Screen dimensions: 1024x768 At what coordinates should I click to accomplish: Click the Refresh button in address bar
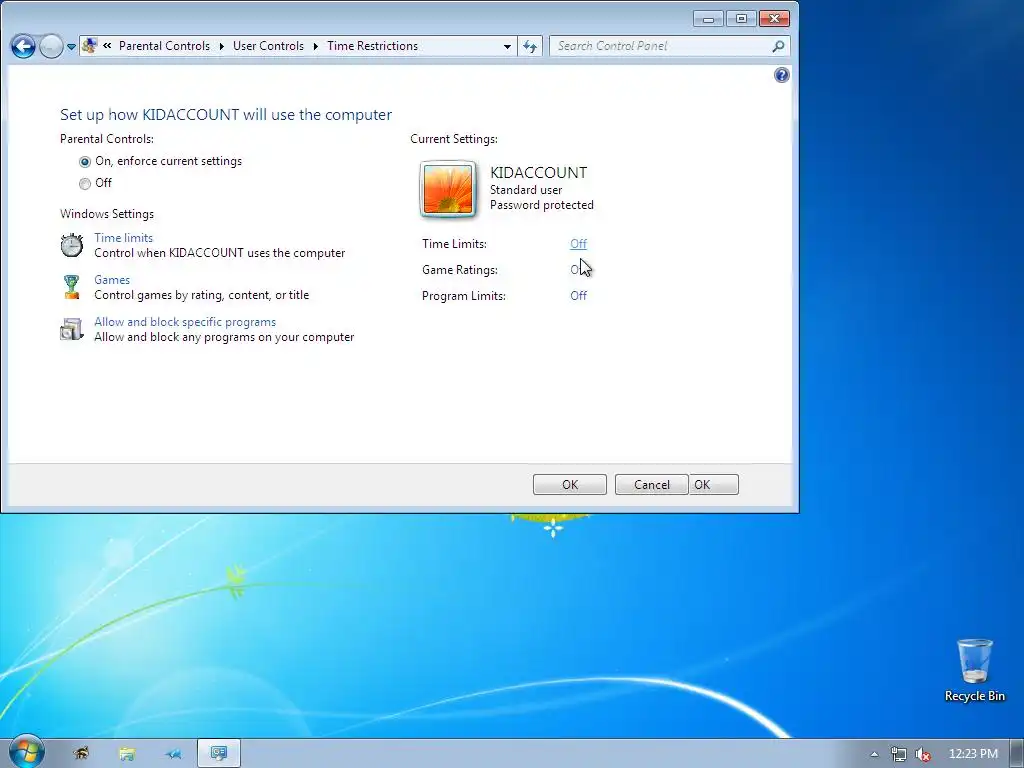pos(530,46)
